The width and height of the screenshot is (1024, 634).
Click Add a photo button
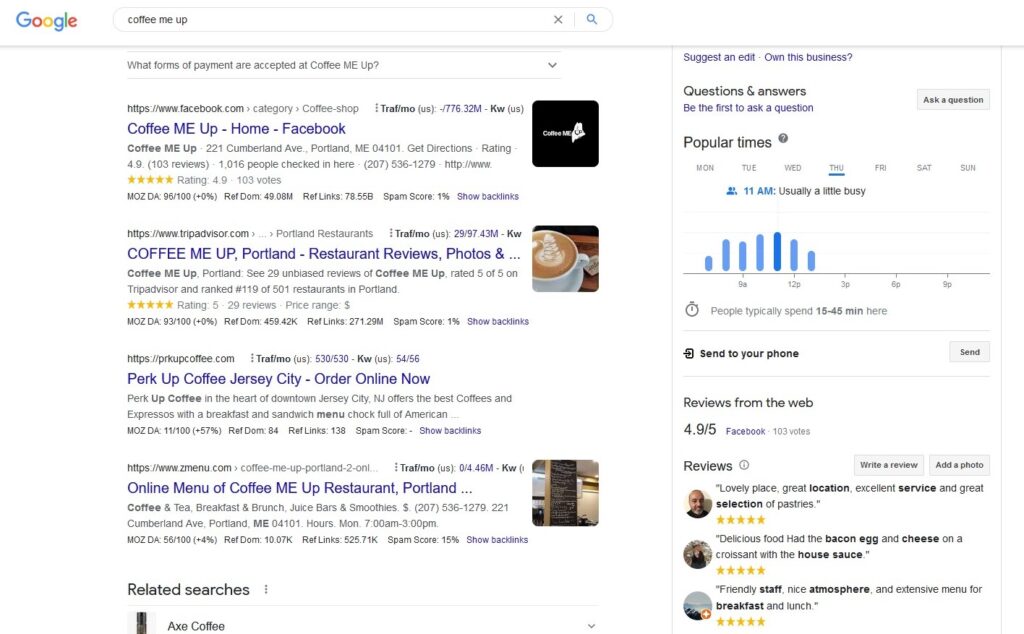coord(959,465)
